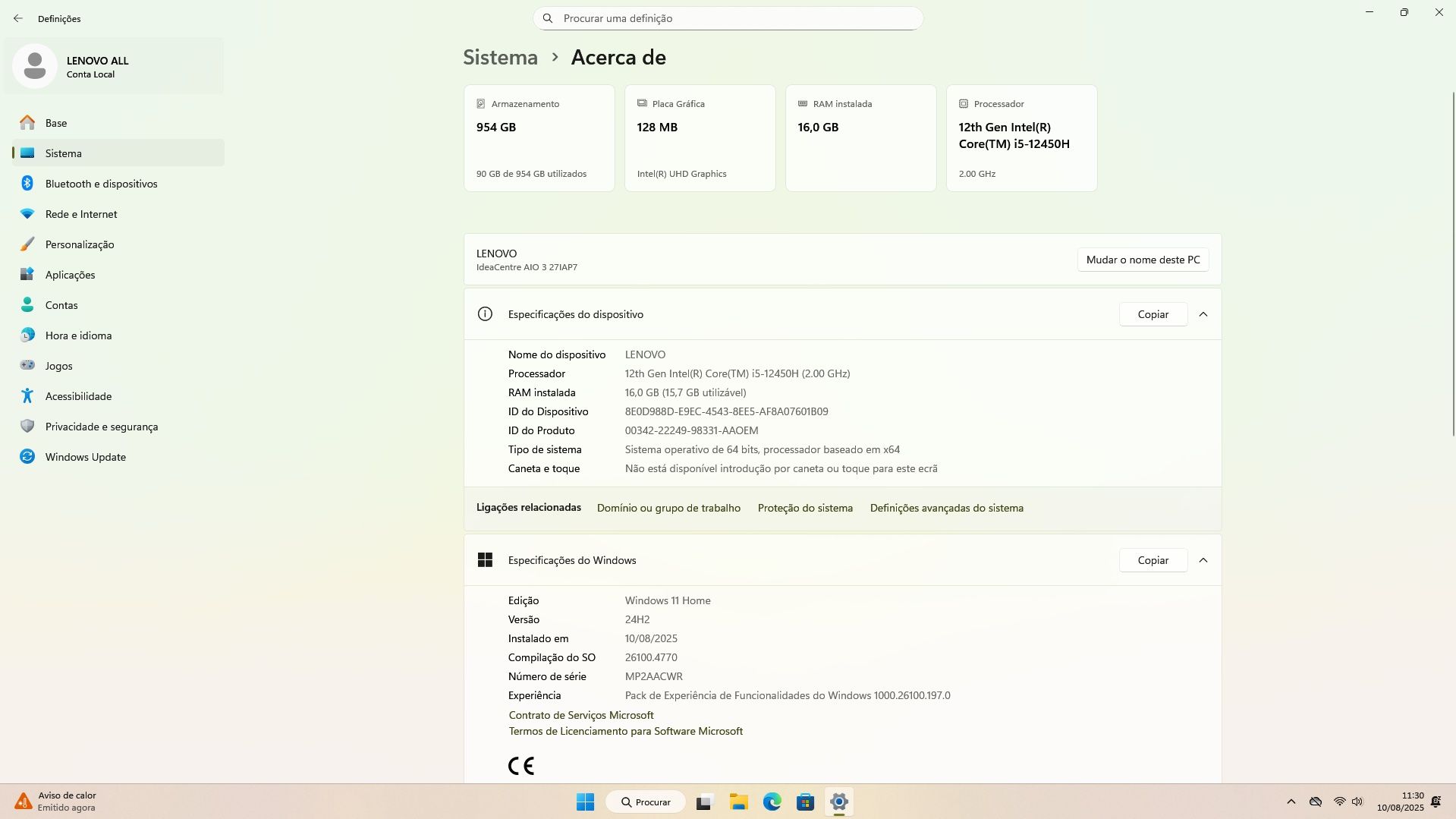
Task: Click the main page vertical scrollbar
Action: point(1453,263)
